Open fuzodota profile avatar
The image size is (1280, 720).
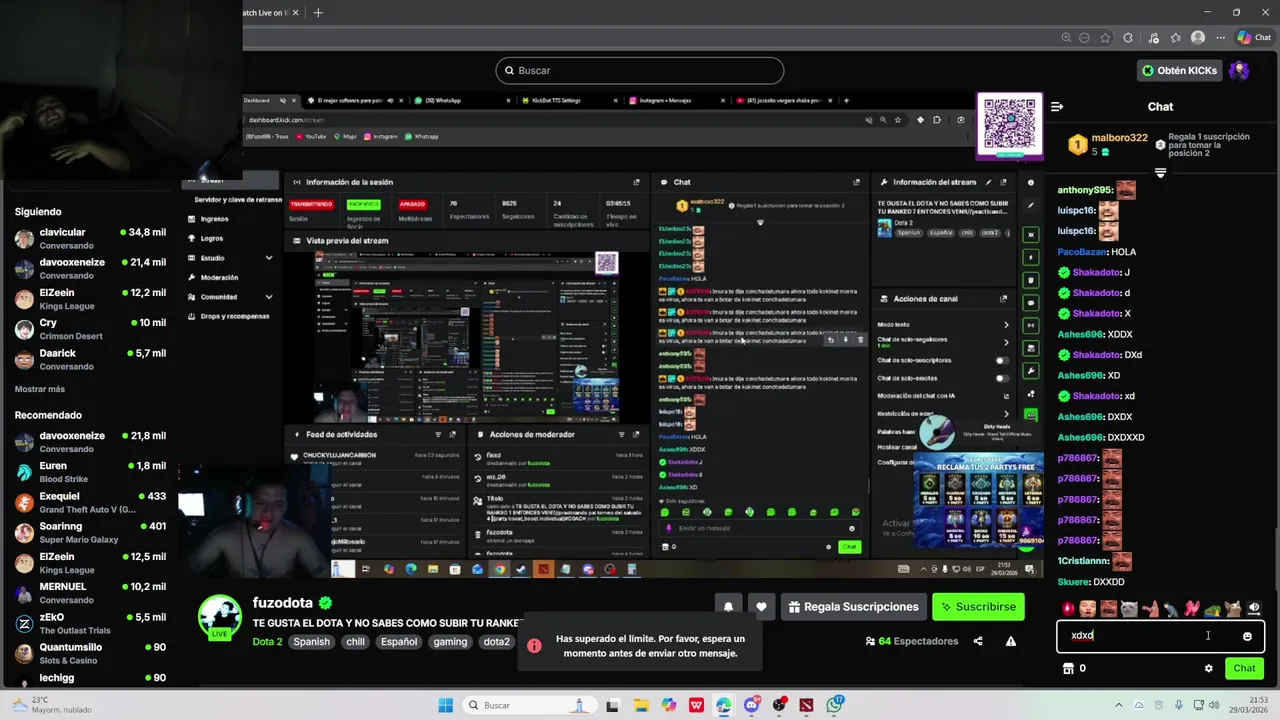pyautogui.click(x=220, y=618)
